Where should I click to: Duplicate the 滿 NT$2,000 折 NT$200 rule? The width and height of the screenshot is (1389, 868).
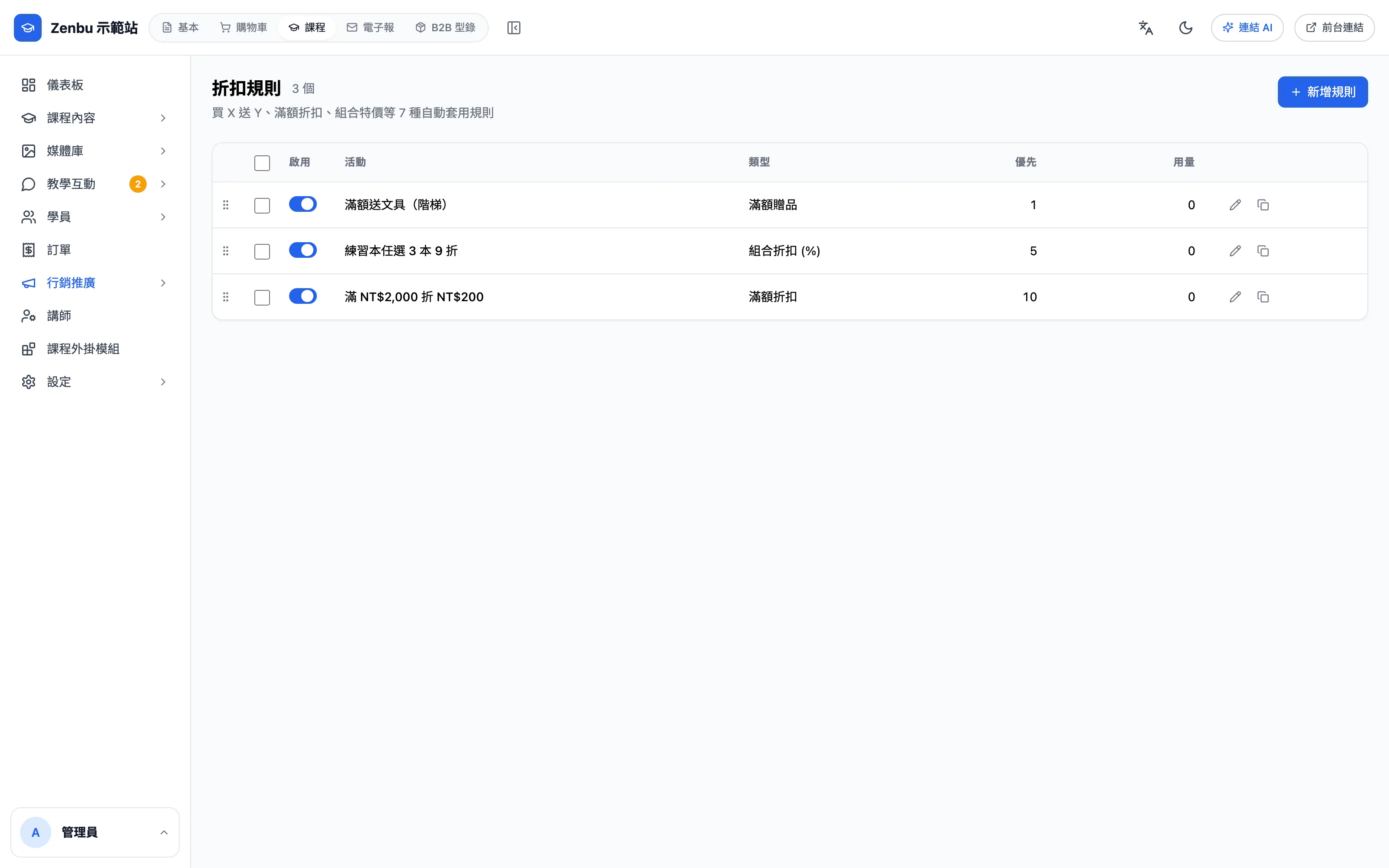pos(1263,297)
